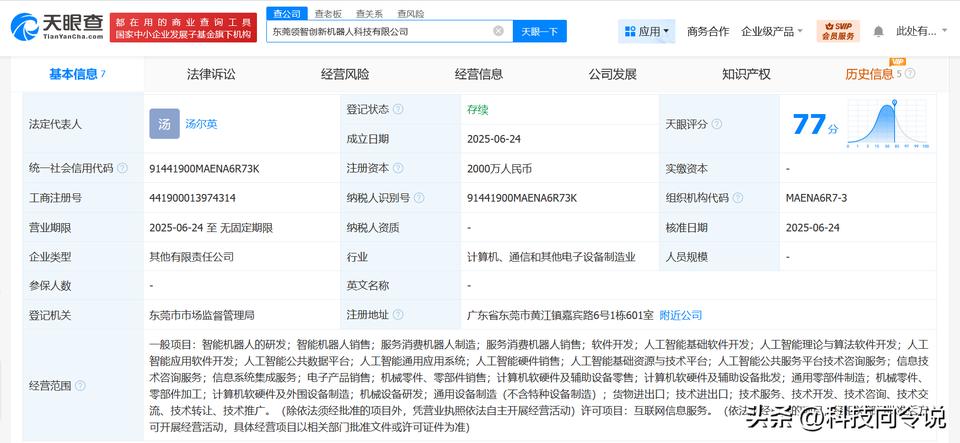Select organization code MAENA6R7-3
The width and height of the screenshot is (960, 443).
pyautogui.click(x=817, y=198)
